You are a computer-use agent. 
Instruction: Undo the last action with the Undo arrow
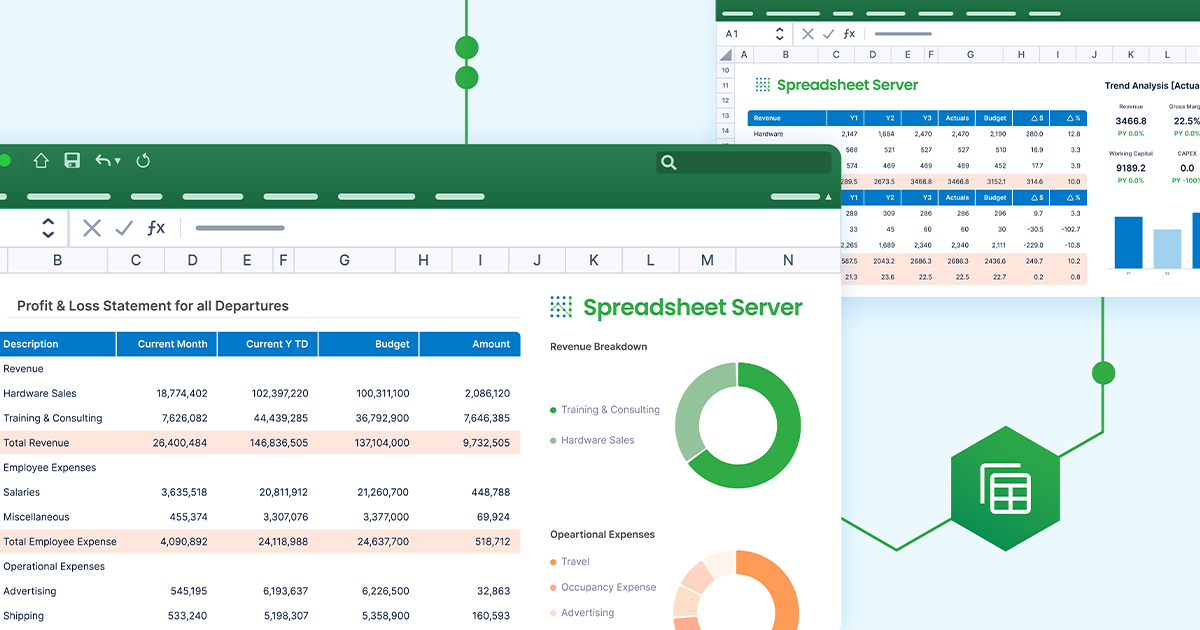pyautogui.click(x=103, y=160)
